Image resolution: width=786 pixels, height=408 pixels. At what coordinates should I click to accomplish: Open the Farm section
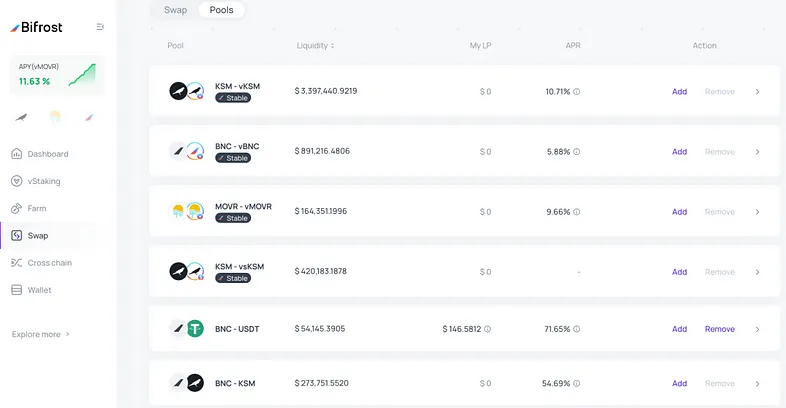pos(37,209)
